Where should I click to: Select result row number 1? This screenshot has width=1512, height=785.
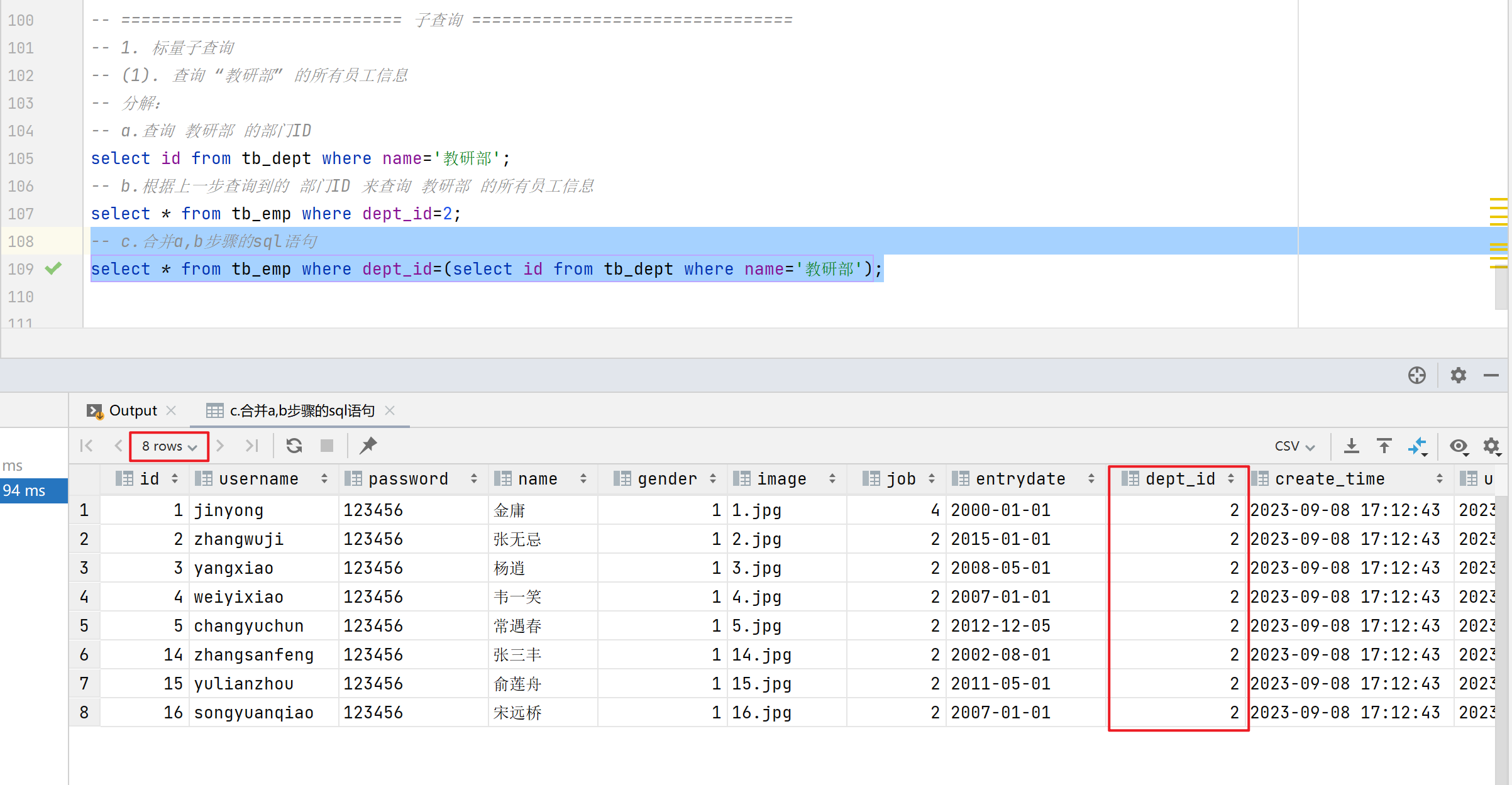click(x=84, y=510)
